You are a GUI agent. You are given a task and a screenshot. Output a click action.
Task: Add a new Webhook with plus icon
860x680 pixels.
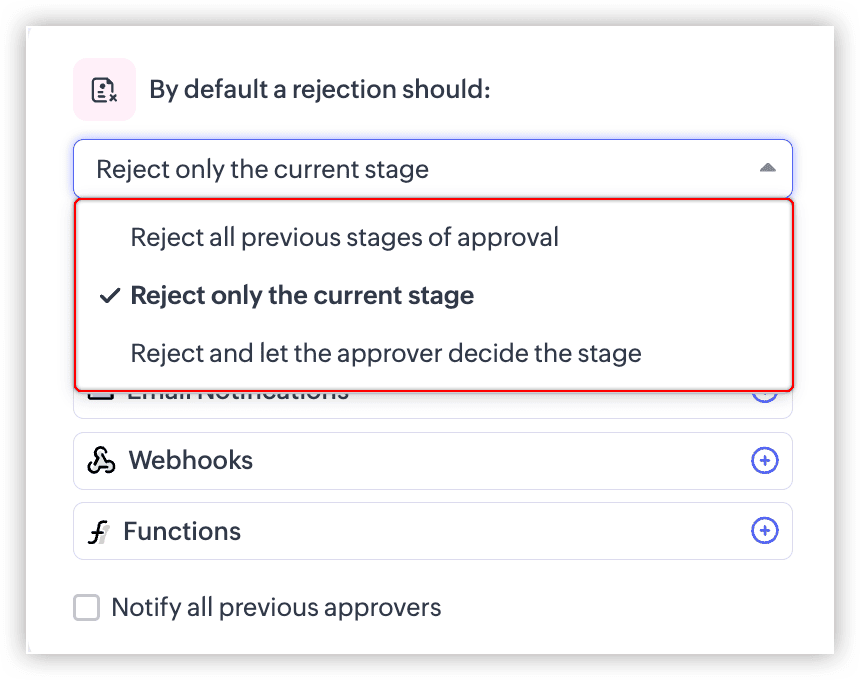764,460
